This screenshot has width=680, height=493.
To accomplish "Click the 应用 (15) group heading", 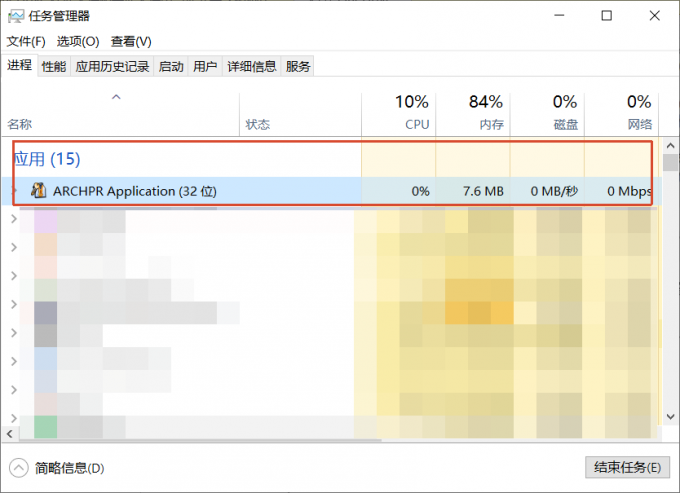I will (47, 159).
